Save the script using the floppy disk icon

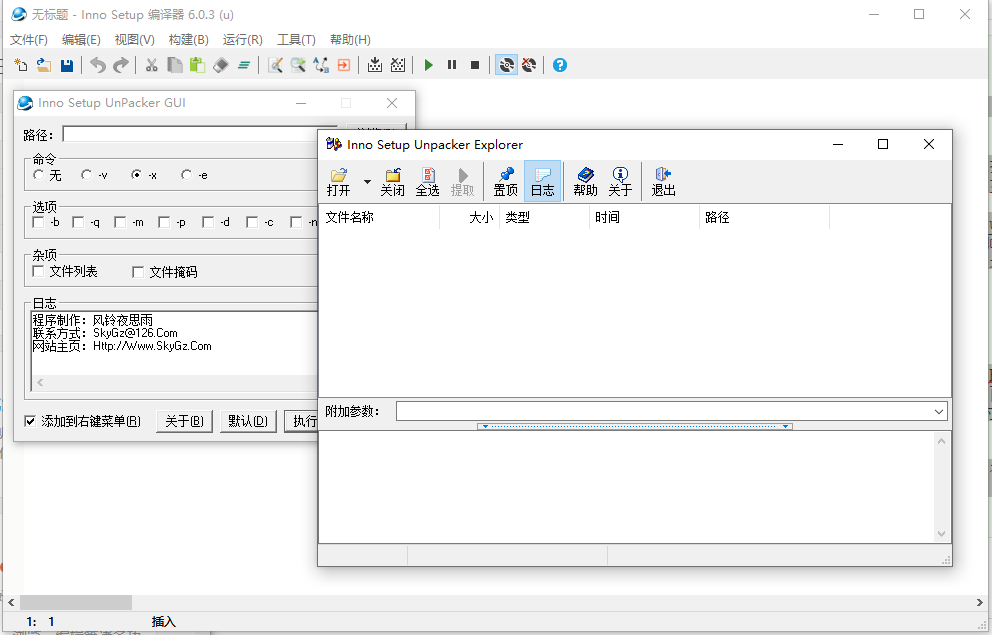click(66, 65)
